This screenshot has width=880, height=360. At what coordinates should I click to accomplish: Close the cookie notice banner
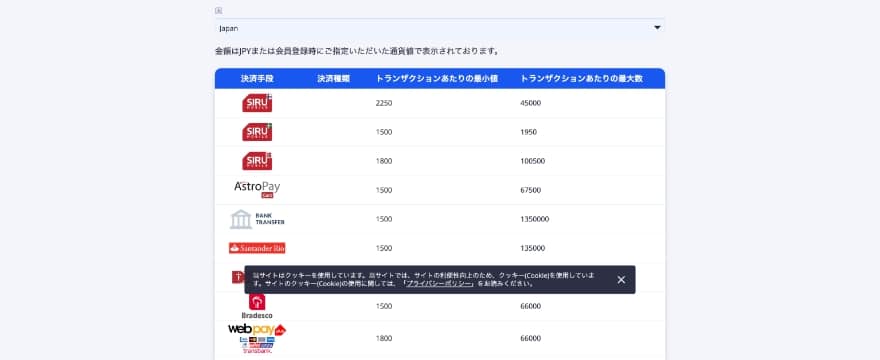click(621, 280)
